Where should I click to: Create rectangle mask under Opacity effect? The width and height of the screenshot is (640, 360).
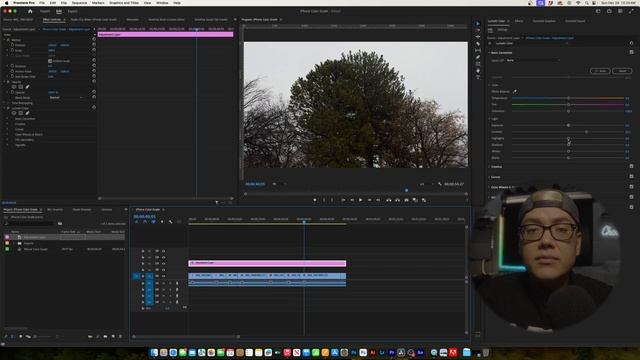pos(20,87)
